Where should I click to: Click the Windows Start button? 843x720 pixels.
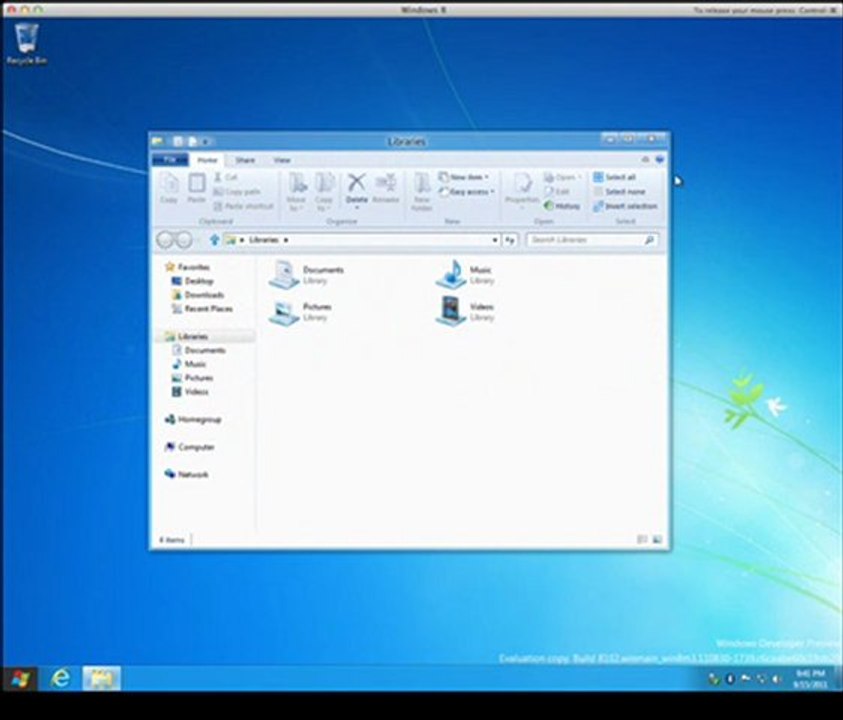click(x=20, y=679)
